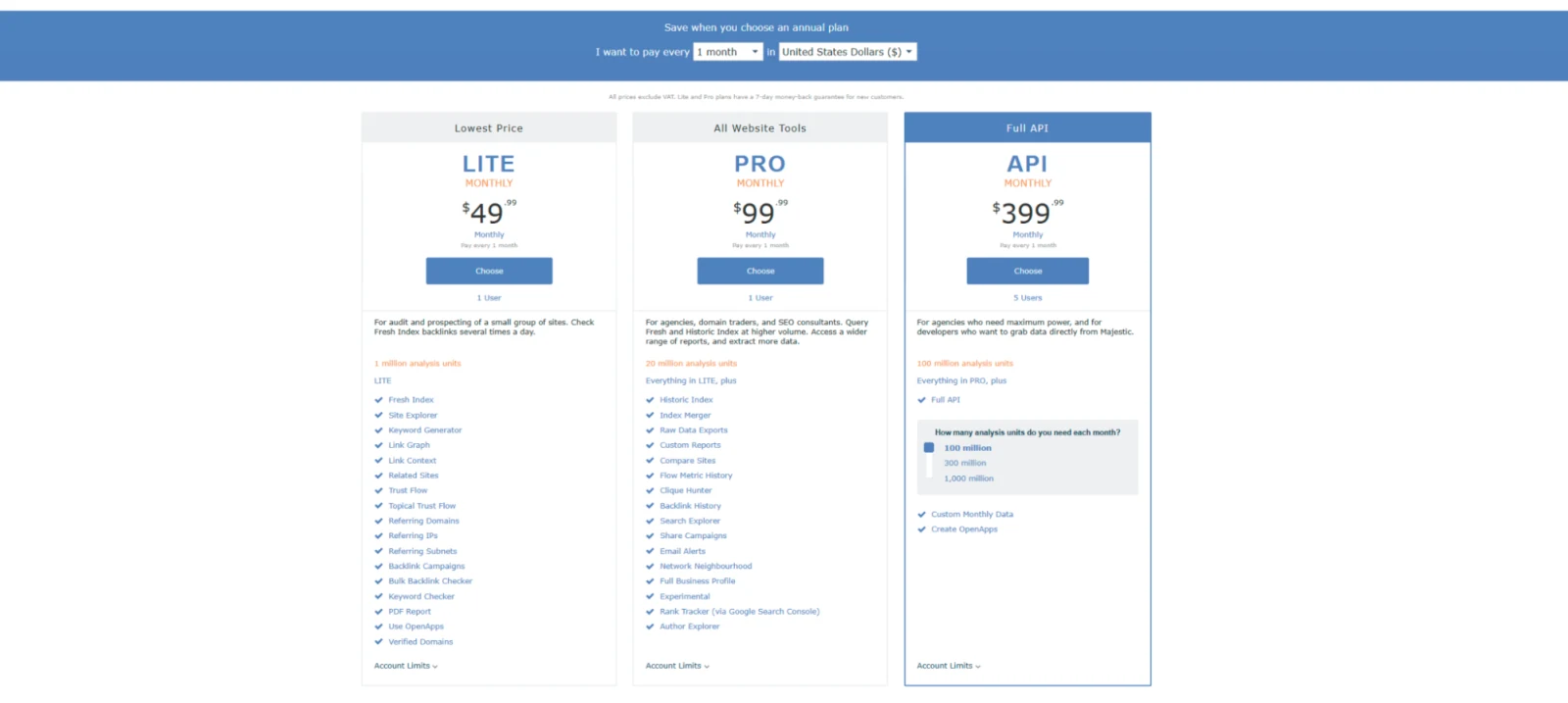
Task: Click the Lowest Price card header
Action: coord(489,128)
